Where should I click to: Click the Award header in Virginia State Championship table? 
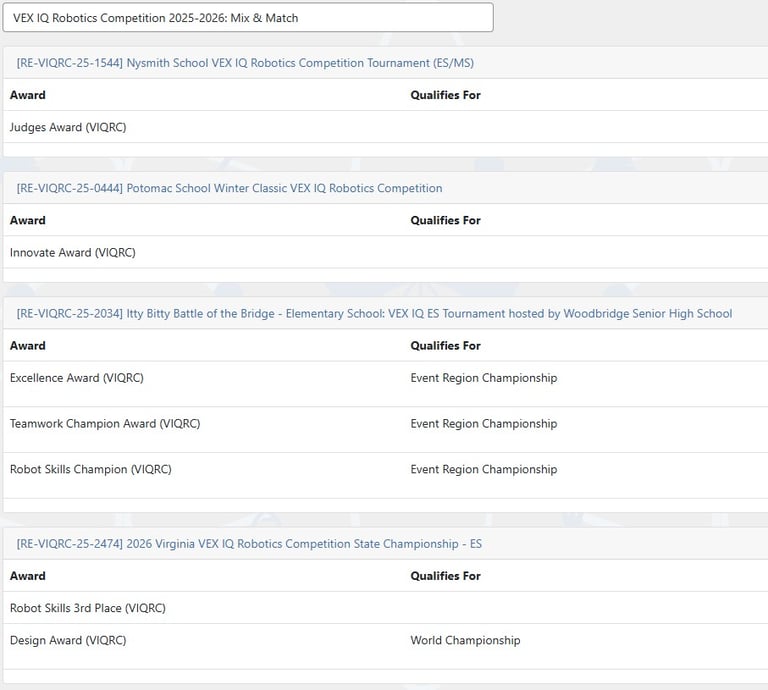[27, 576]
